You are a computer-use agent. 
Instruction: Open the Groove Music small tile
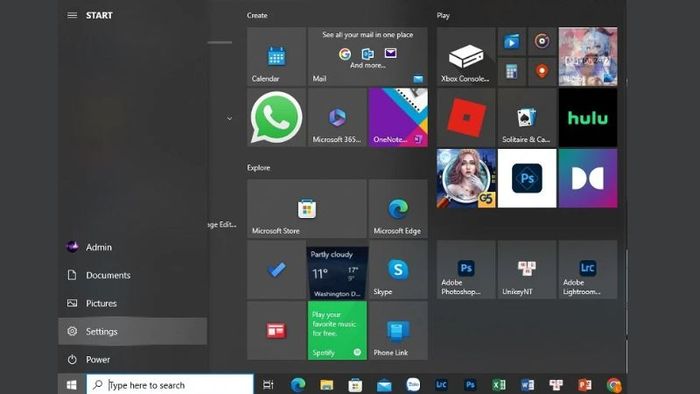pyautogui.click(x=542, y=41)
